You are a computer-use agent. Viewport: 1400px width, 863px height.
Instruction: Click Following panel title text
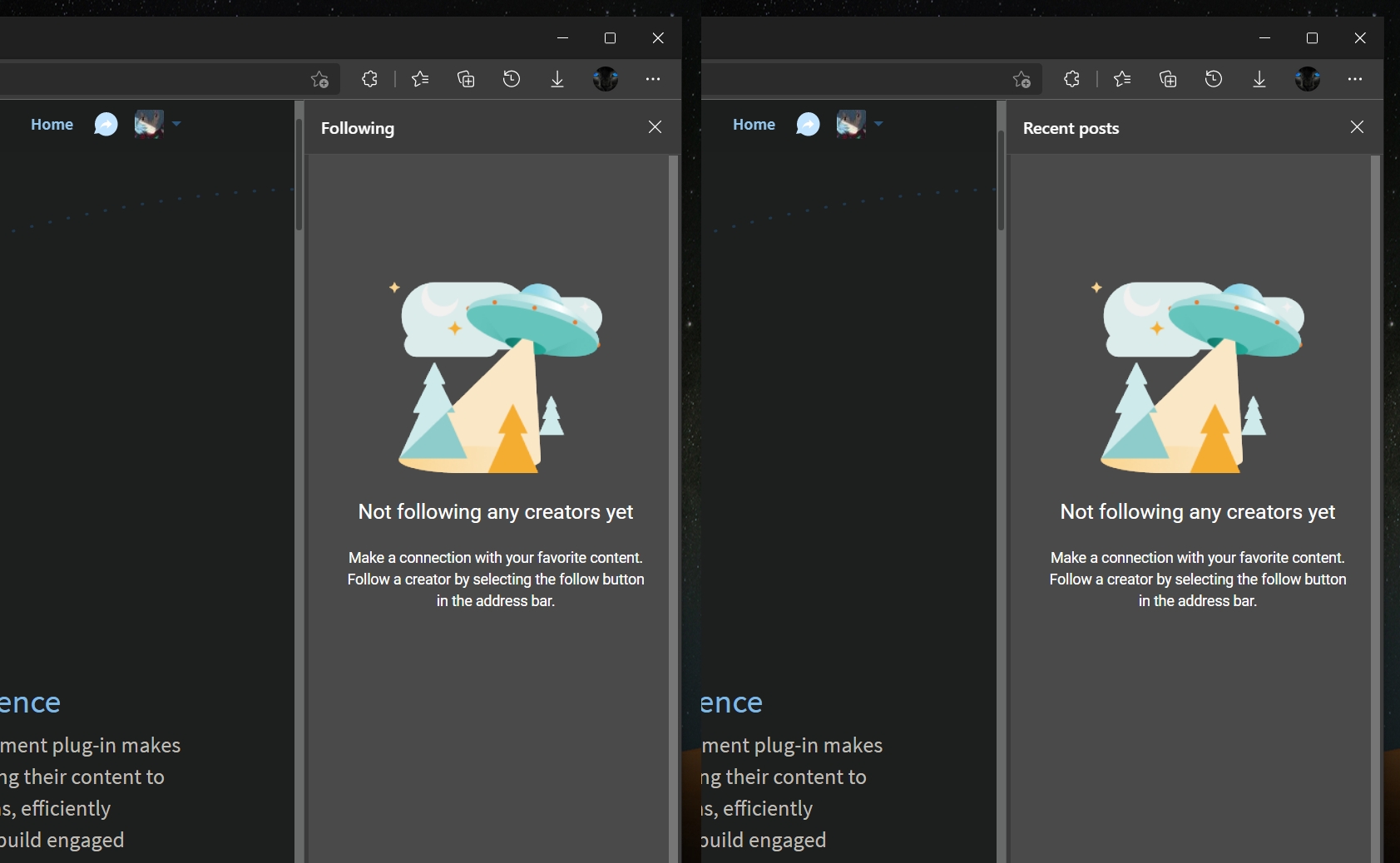coord(358,128)
